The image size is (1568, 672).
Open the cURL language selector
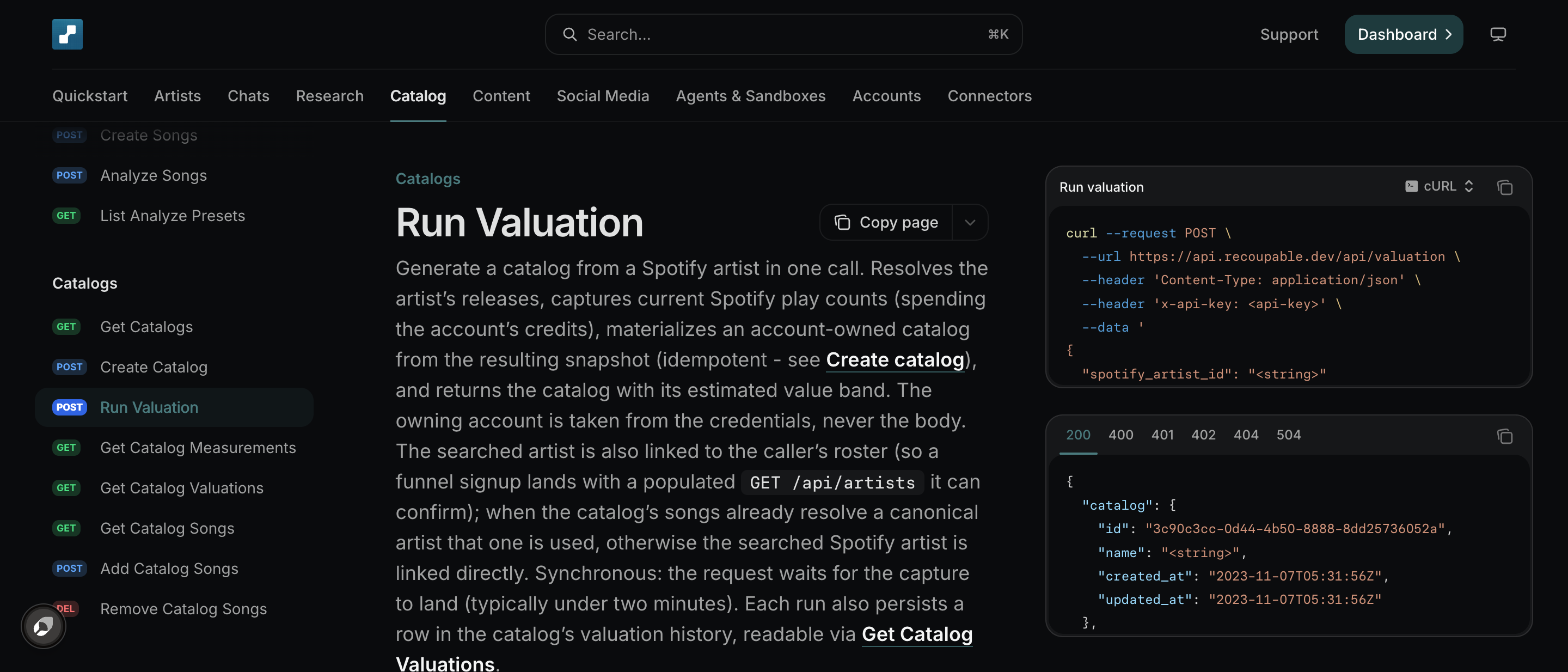pos(1440,186)
